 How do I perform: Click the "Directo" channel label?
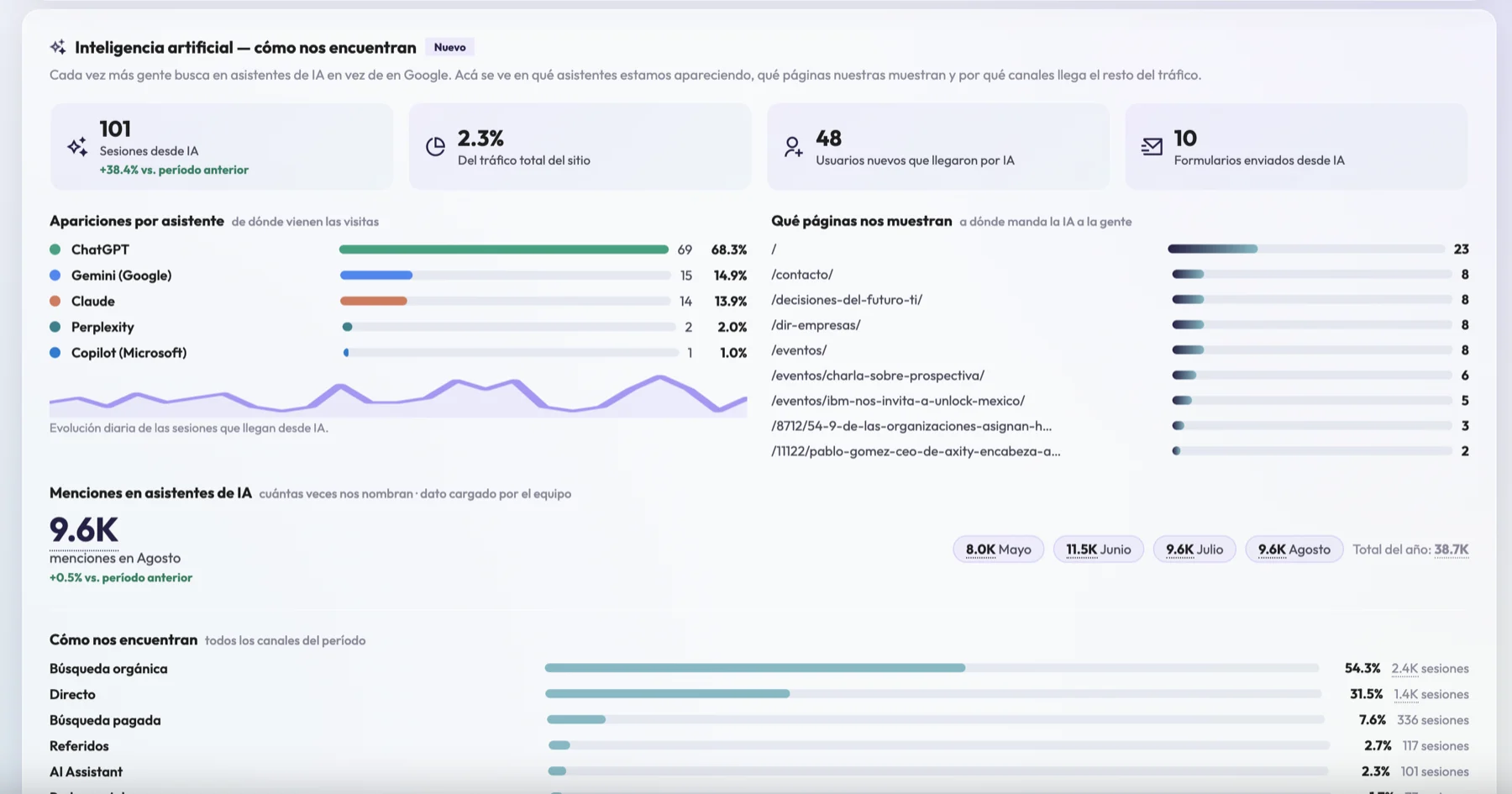click(72, 695)
